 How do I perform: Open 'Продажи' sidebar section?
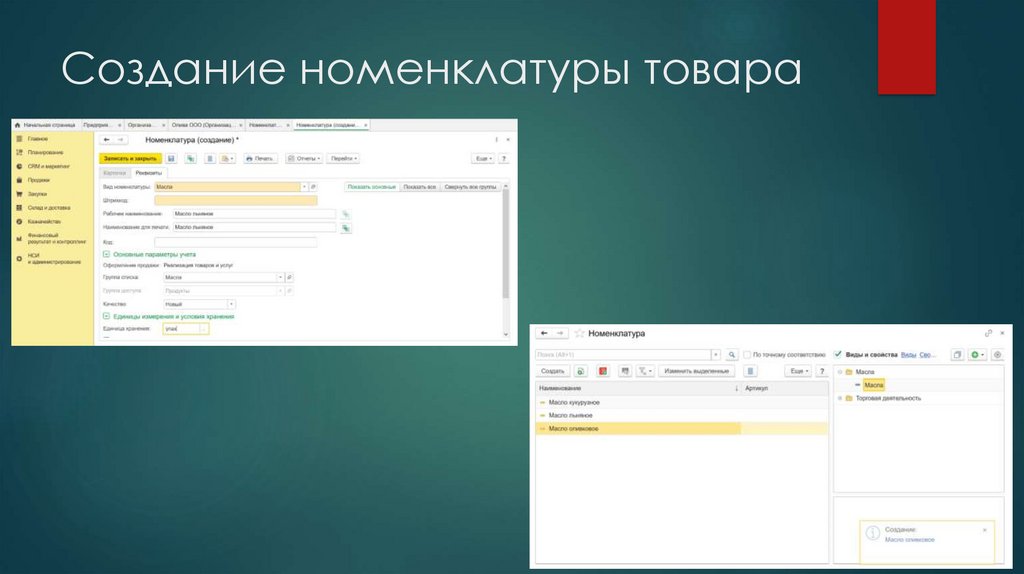point(38,180)
